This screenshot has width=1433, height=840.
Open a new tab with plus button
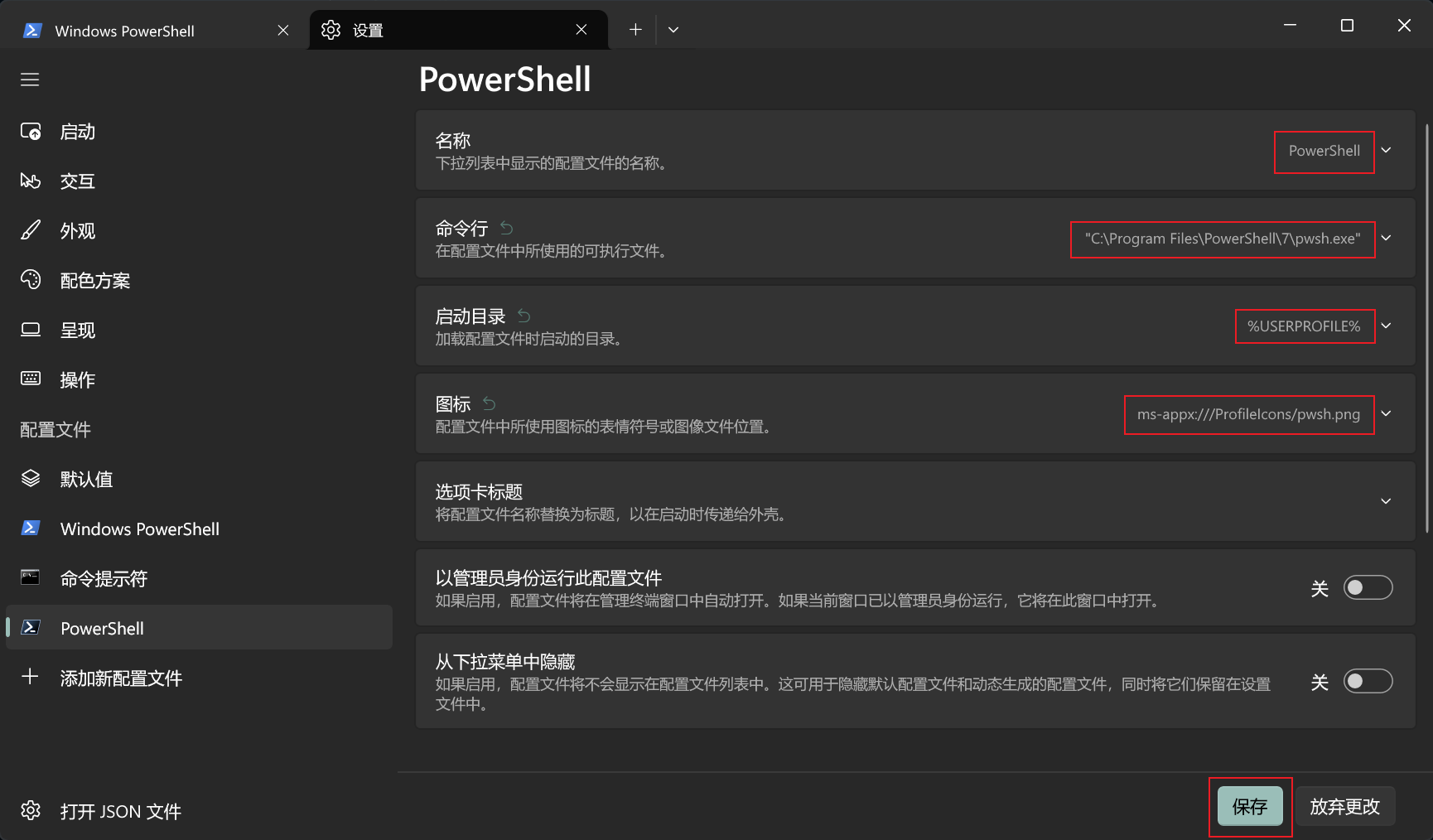[634, 29]
